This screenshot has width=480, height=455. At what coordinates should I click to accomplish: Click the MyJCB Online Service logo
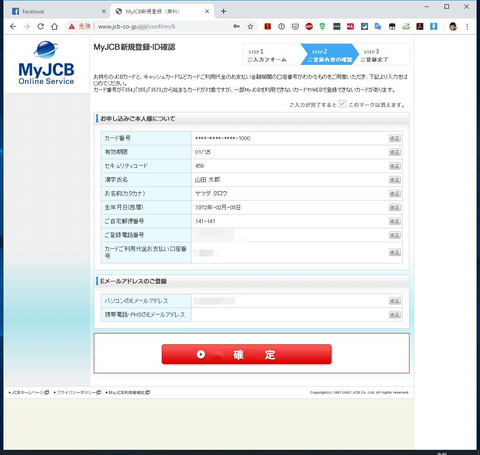click(x=46, y=63)
